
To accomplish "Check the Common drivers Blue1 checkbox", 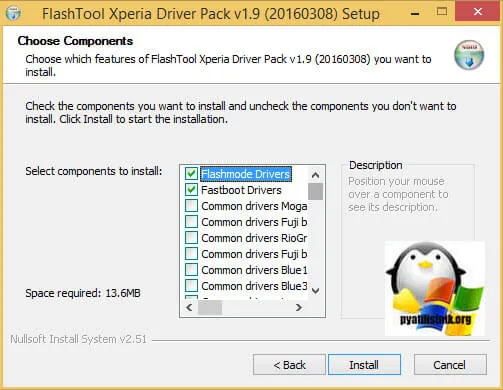I will pos(191,270).
